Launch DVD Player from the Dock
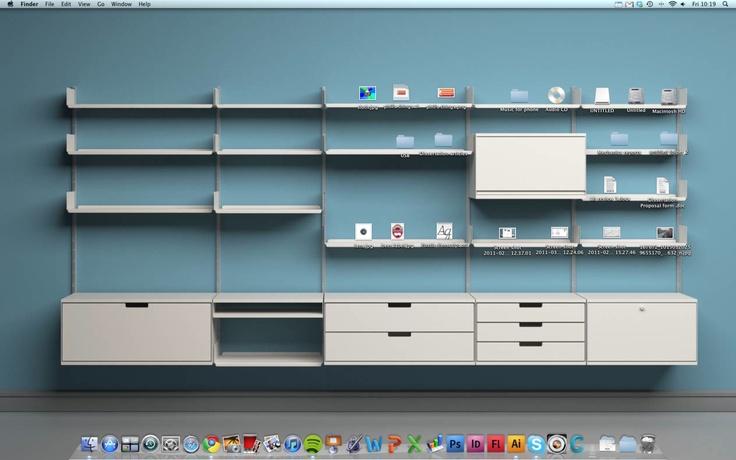The height and width of the screenshot is (460, 736). [x=557, y=444]
